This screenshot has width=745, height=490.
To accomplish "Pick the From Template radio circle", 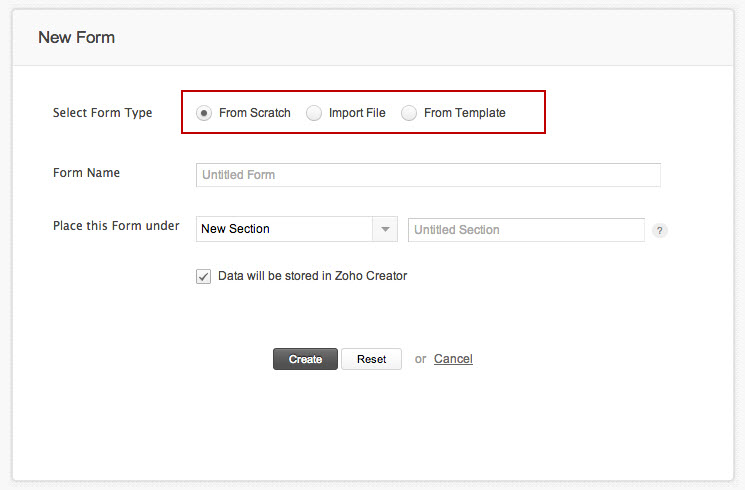I will tap(409, 113).
